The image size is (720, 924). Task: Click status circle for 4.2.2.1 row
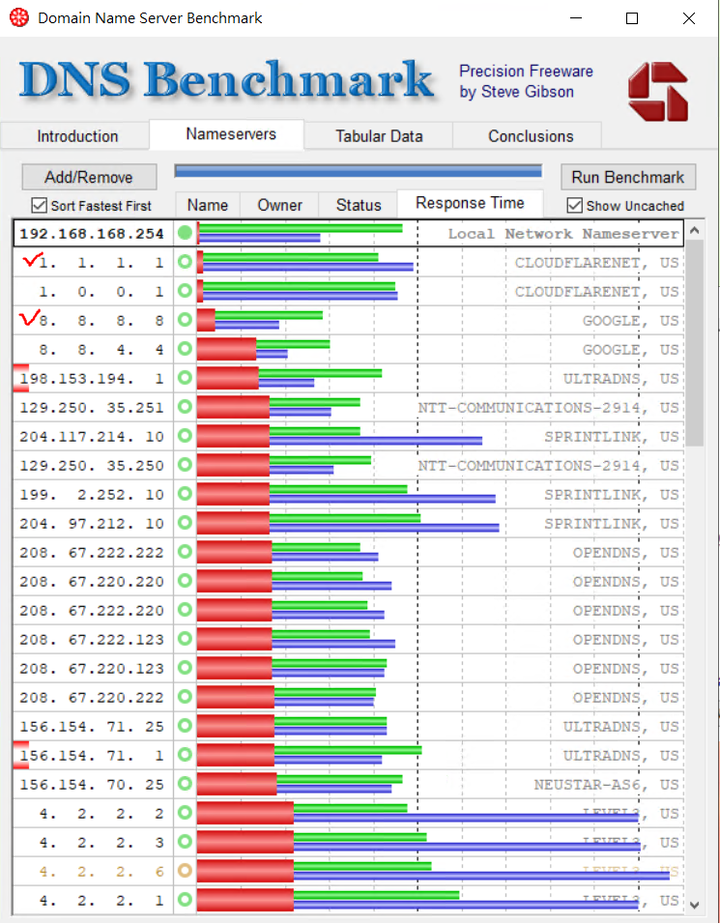[185, 900]
